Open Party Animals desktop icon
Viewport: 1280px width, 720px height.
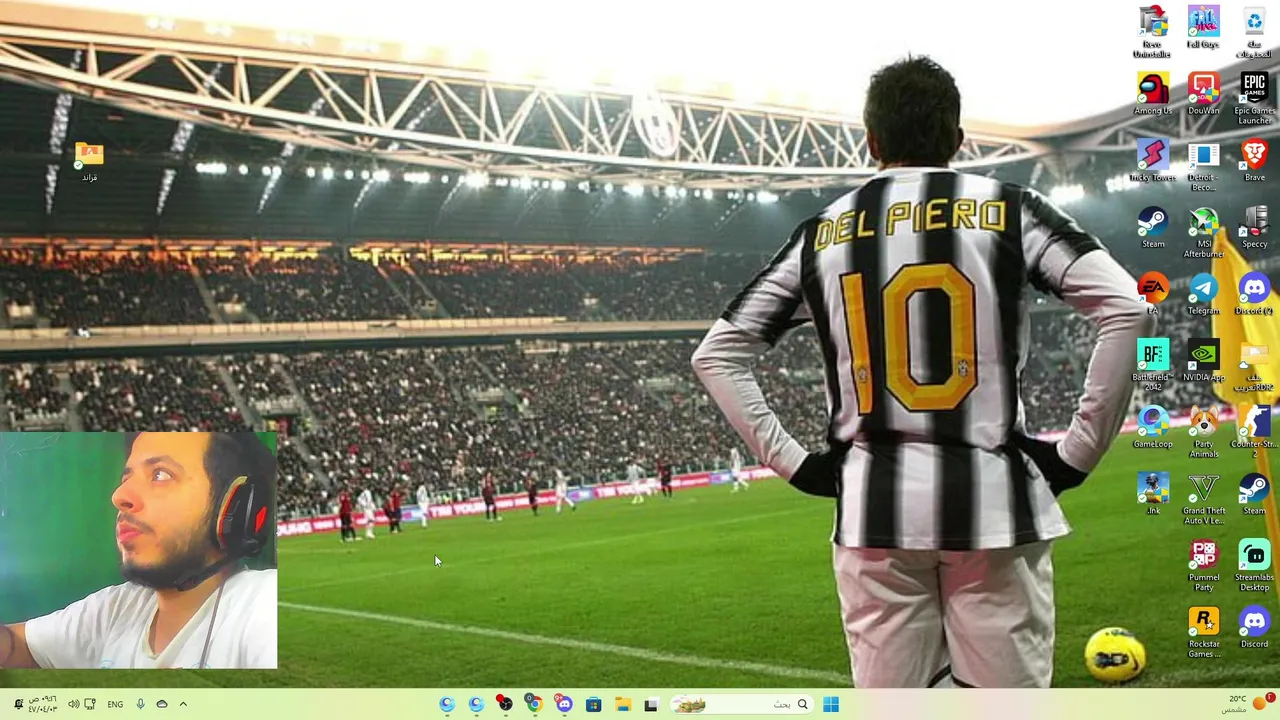tap(1203, 432)
